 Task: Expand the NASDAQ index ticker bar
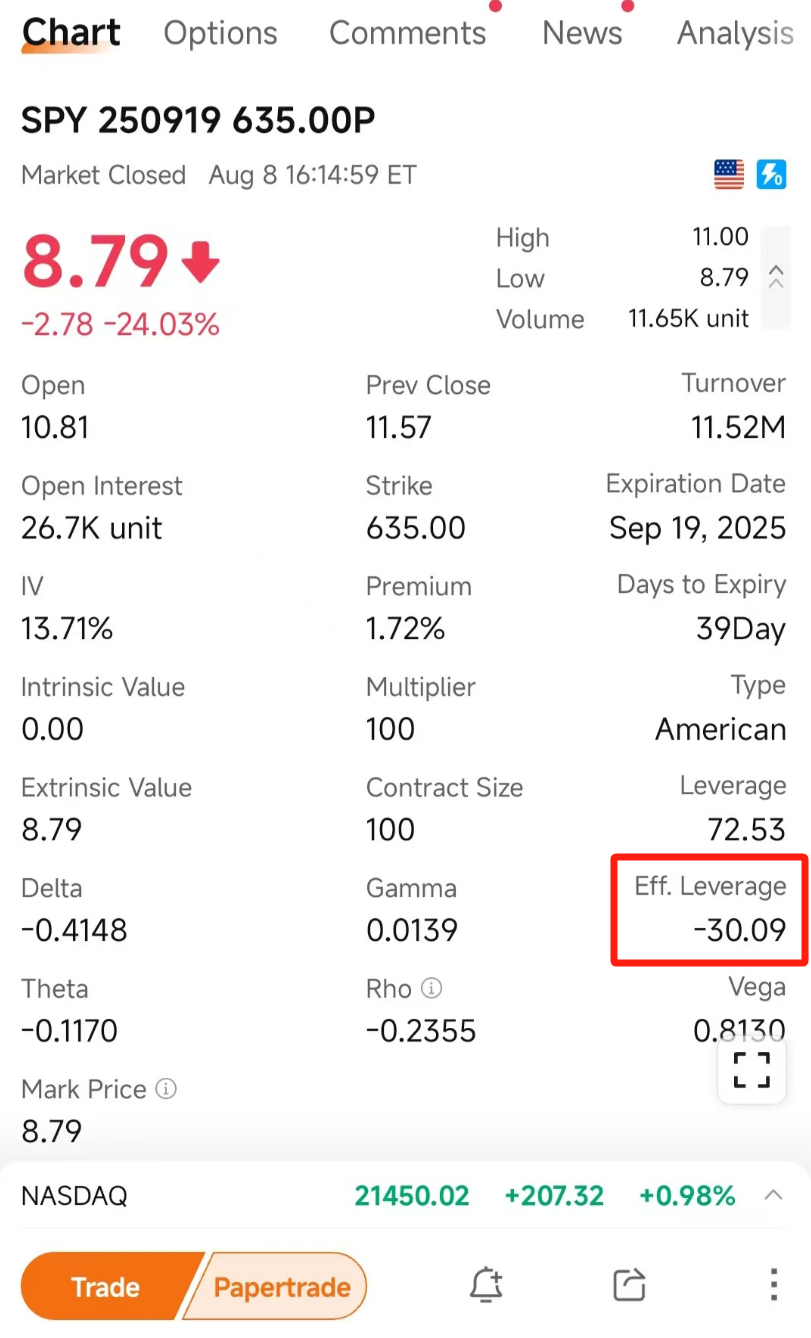point(773,1195)
